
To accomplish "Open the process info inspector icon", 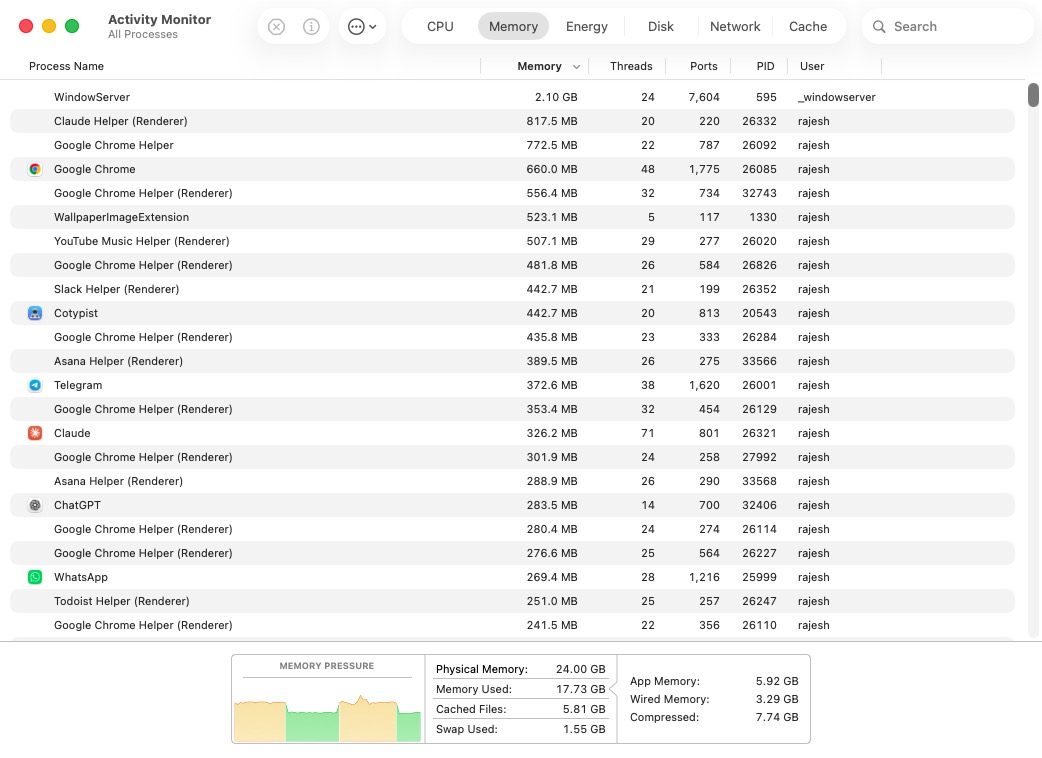I will pos(311,27).
